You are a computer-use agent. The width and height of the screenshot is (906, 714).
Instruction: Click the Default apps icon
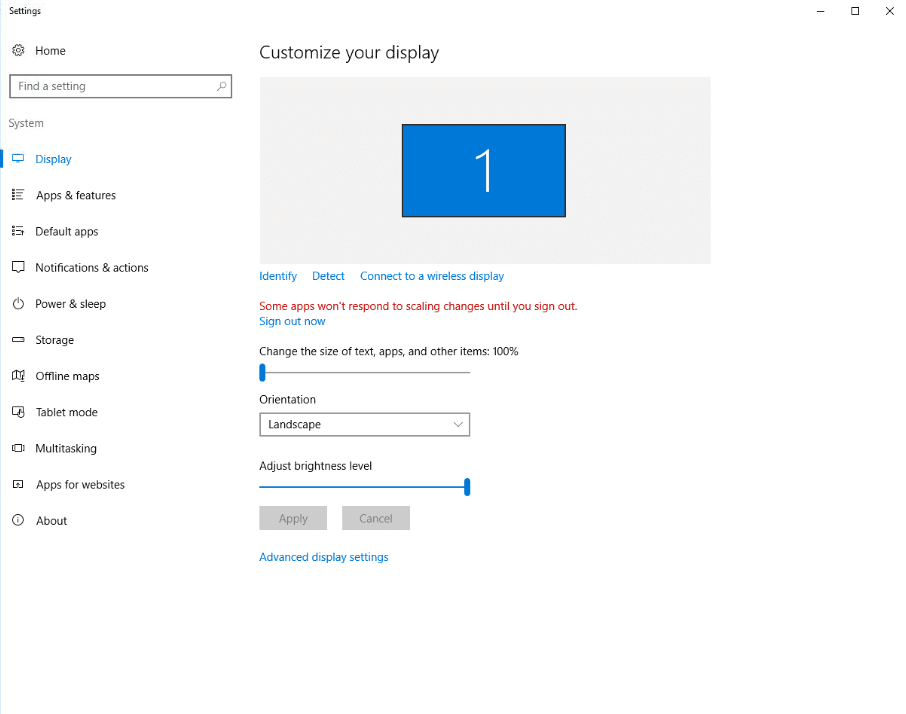18,231
